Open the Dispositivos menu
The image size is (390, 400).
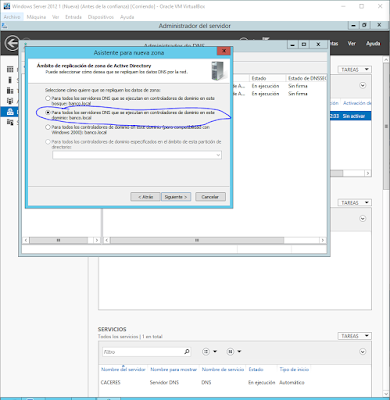click(101, 17)
